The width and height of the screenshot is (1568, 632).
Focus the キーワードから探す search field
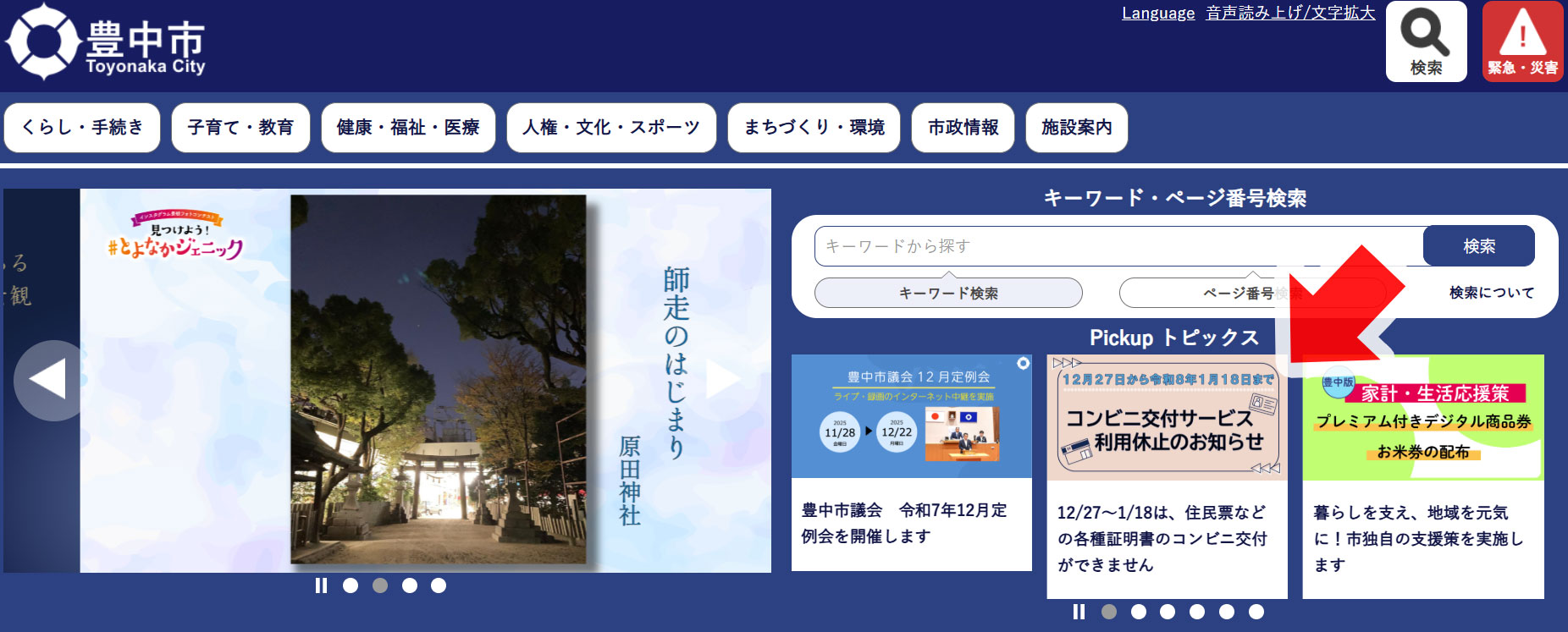tap(1118, 246)
